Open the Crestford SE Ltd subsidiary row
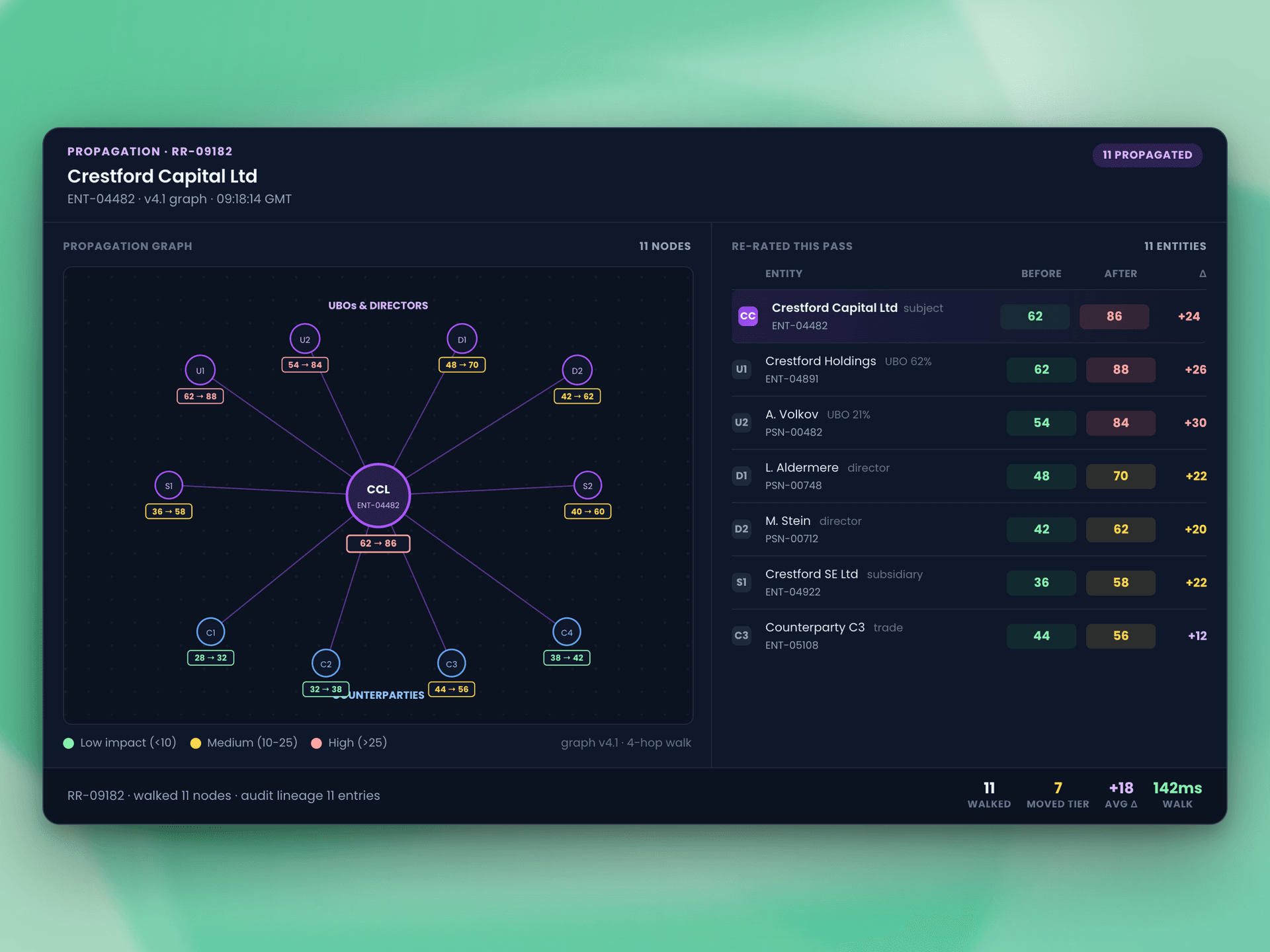The width and height of the screenshot is (1270, 952). (x=968, y=582)
